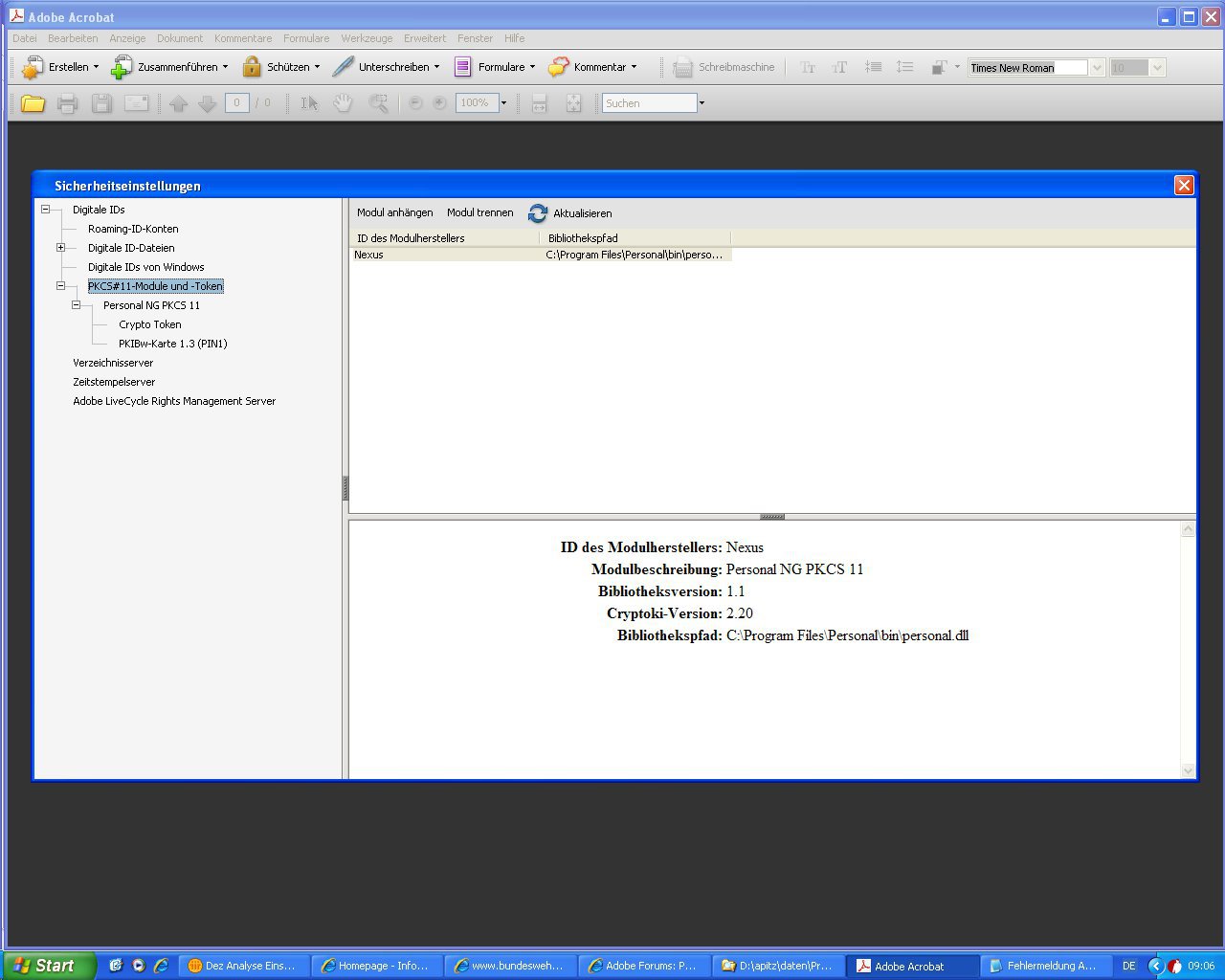This screenshot has height=980, width=1225.
Task: Click the zoom out minus icon
Action: coord(415,103)
